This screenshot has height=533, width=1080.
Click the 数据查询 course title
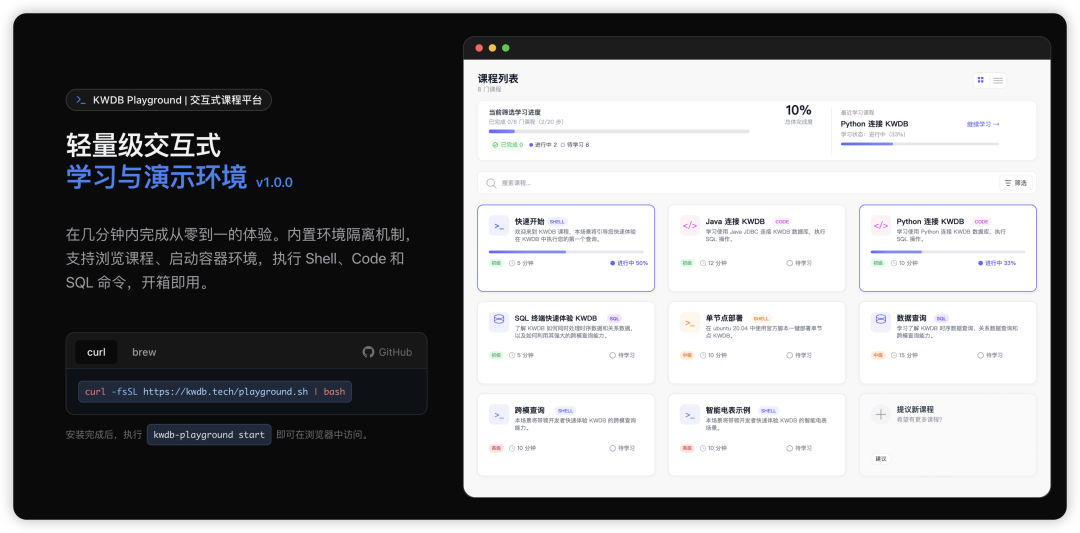point(911,318)
